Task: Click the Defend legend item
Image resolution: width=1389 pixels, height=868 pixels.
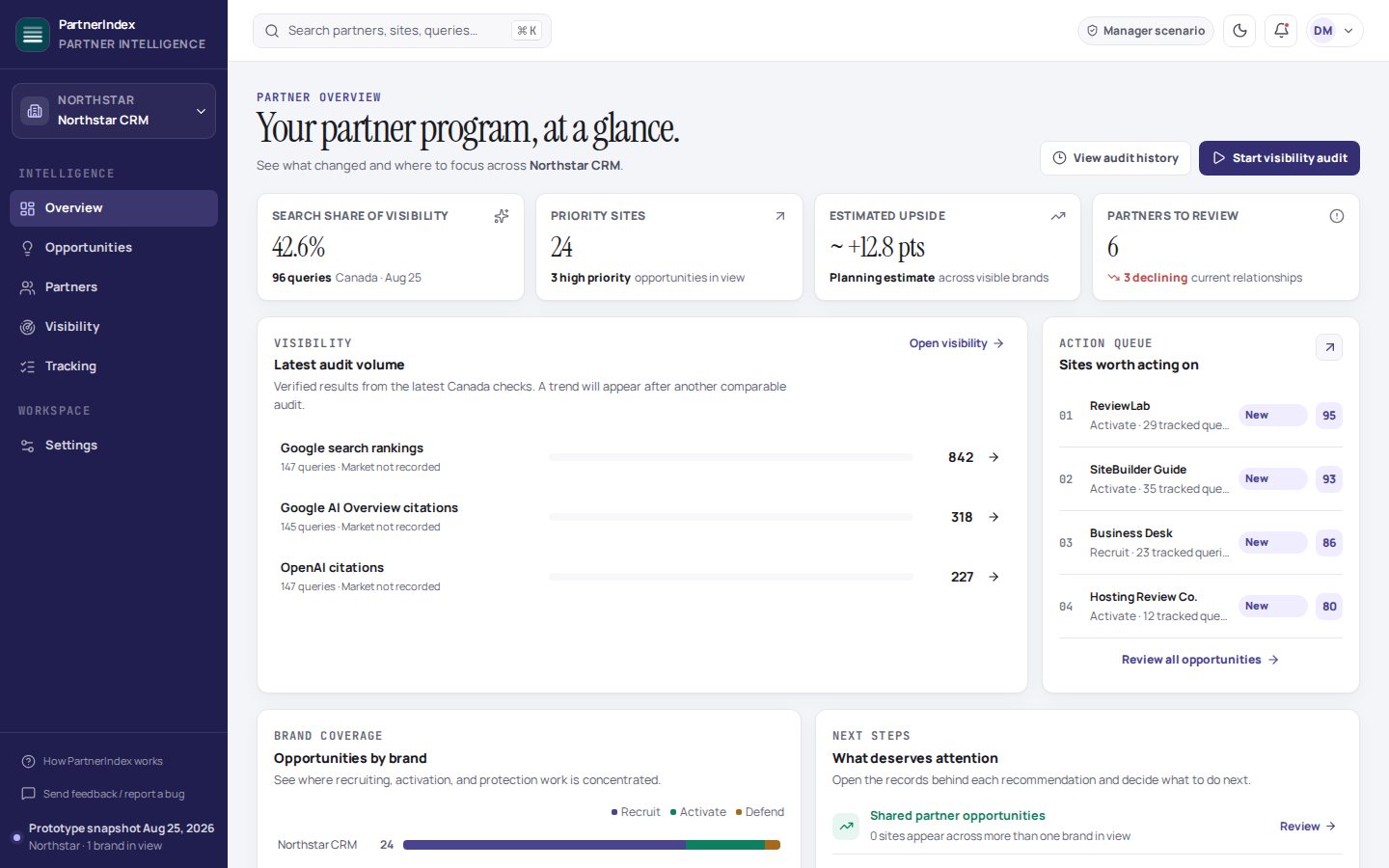Action: tap(760, 812)
